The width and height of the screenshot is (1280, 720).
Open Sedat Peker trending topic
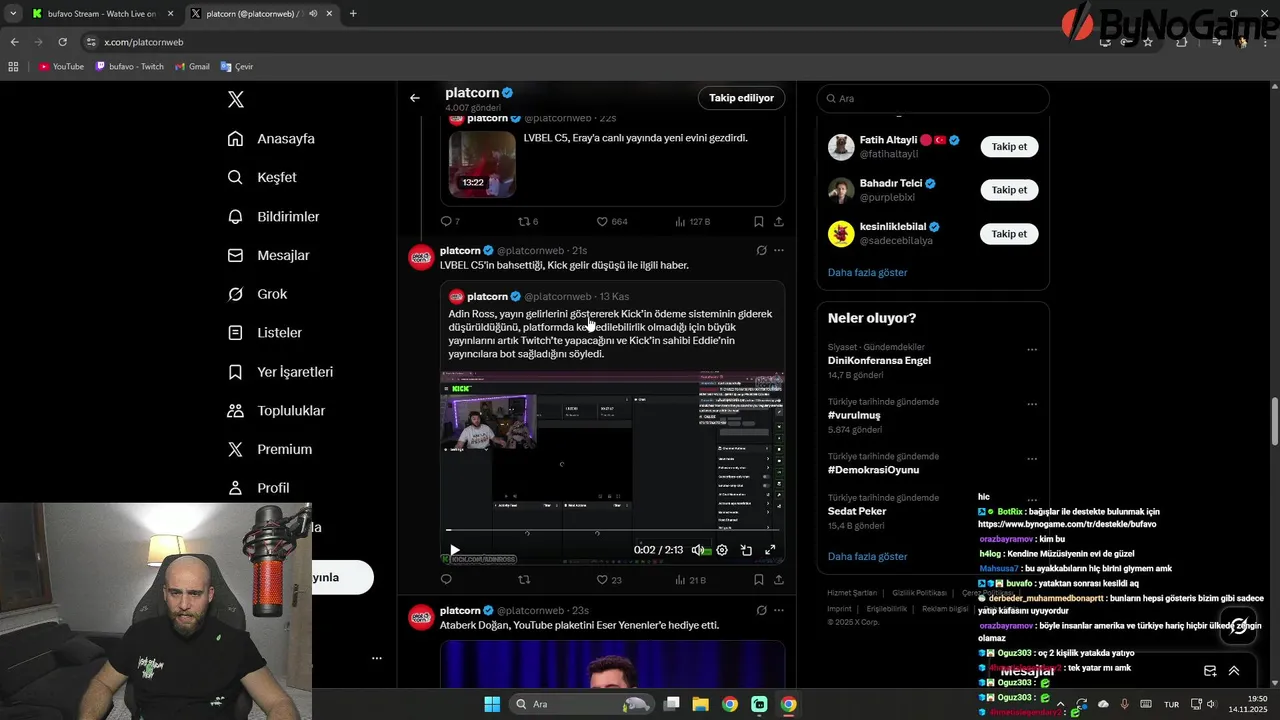(x=857, y=511)
